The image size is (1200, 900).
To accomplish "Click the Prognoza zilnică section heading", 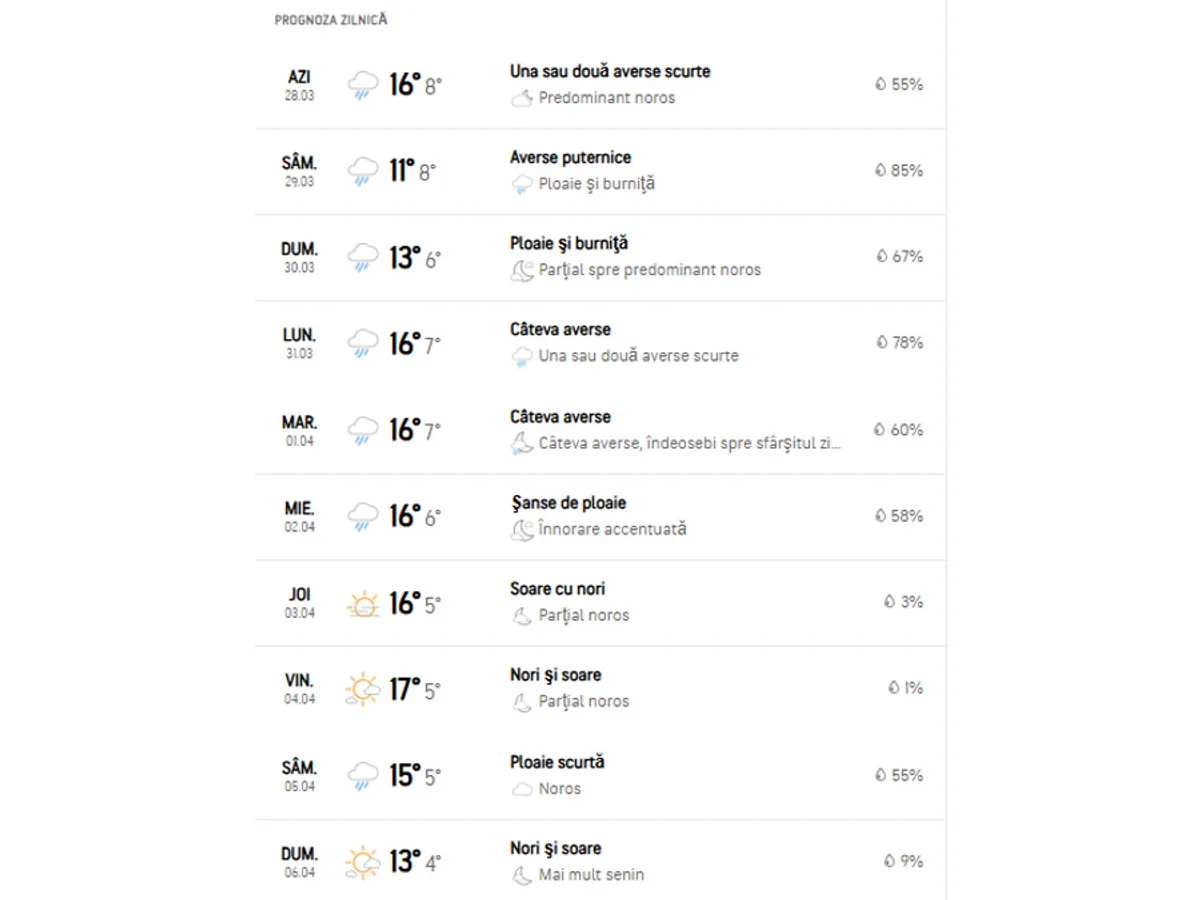I will (330, 20).
